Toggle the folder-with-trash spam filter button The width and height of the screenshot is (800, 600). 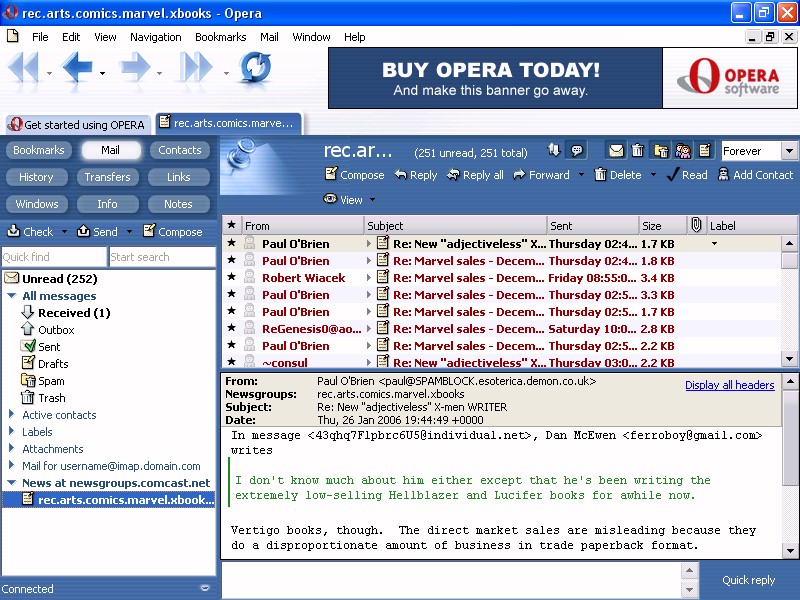pyautogui.click(x=661, y=150)
